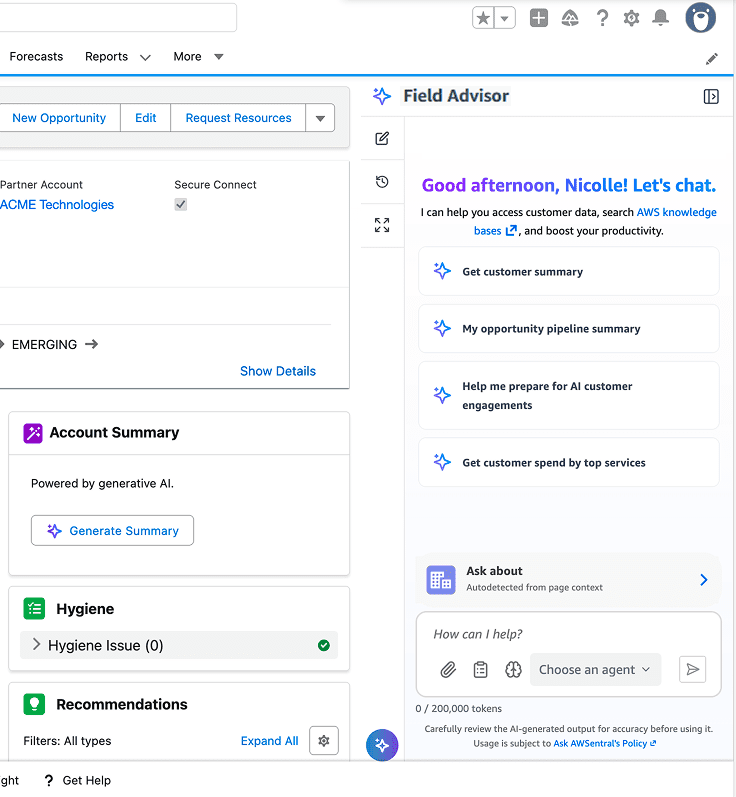736x797 pixels.
Task: Open Recommendations filter settings gear
Action: coord(324,741)
